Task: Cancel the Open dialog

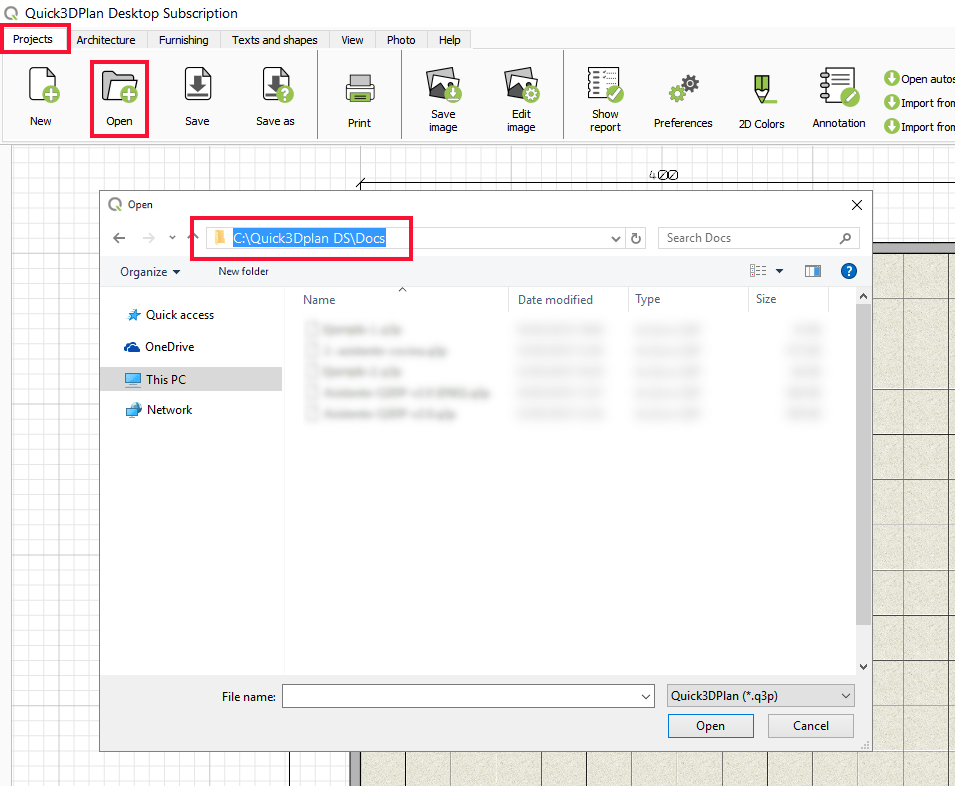Action: point(811,726)
